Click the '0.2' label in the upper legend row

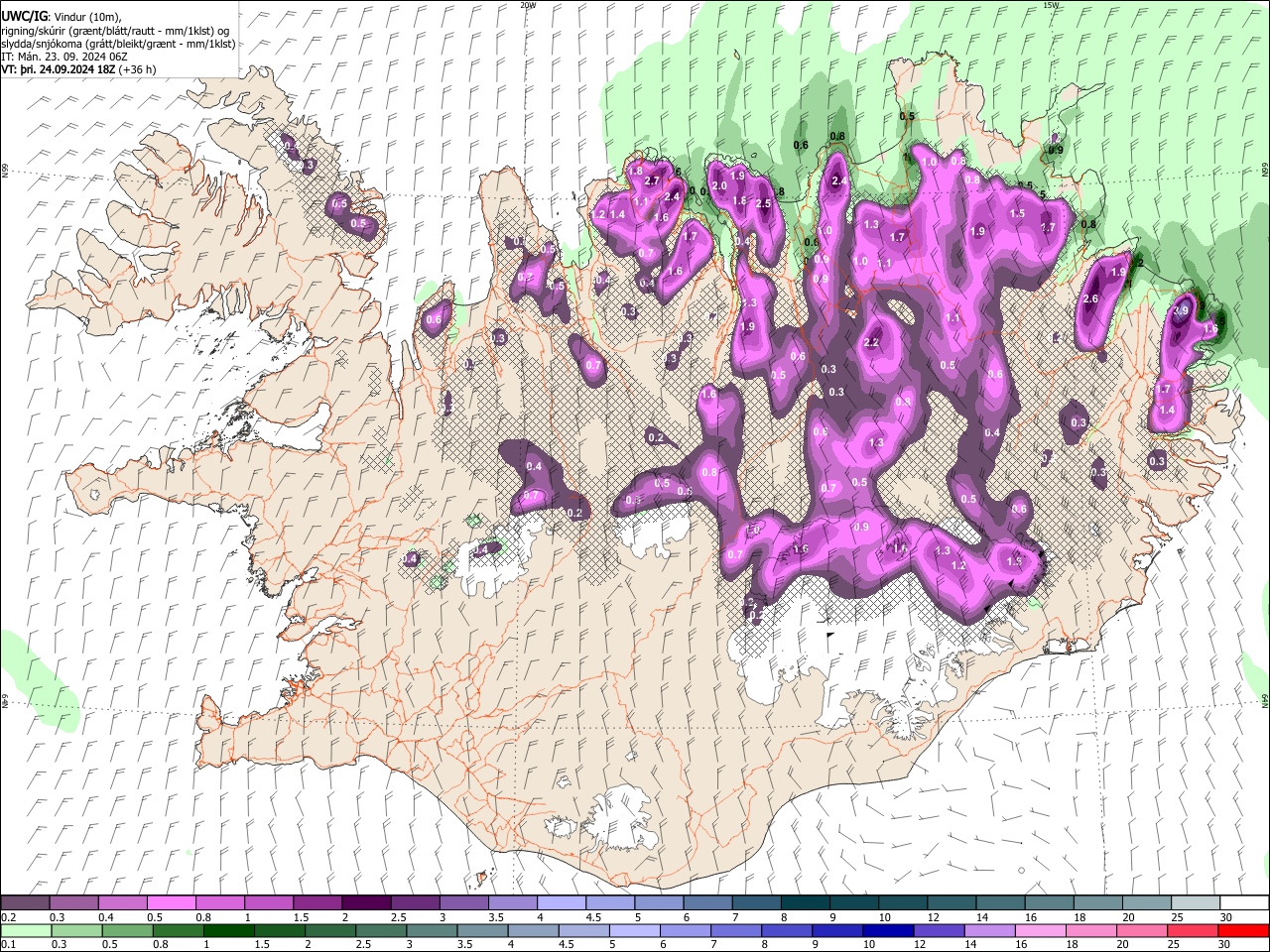click(x=8, y=916)
